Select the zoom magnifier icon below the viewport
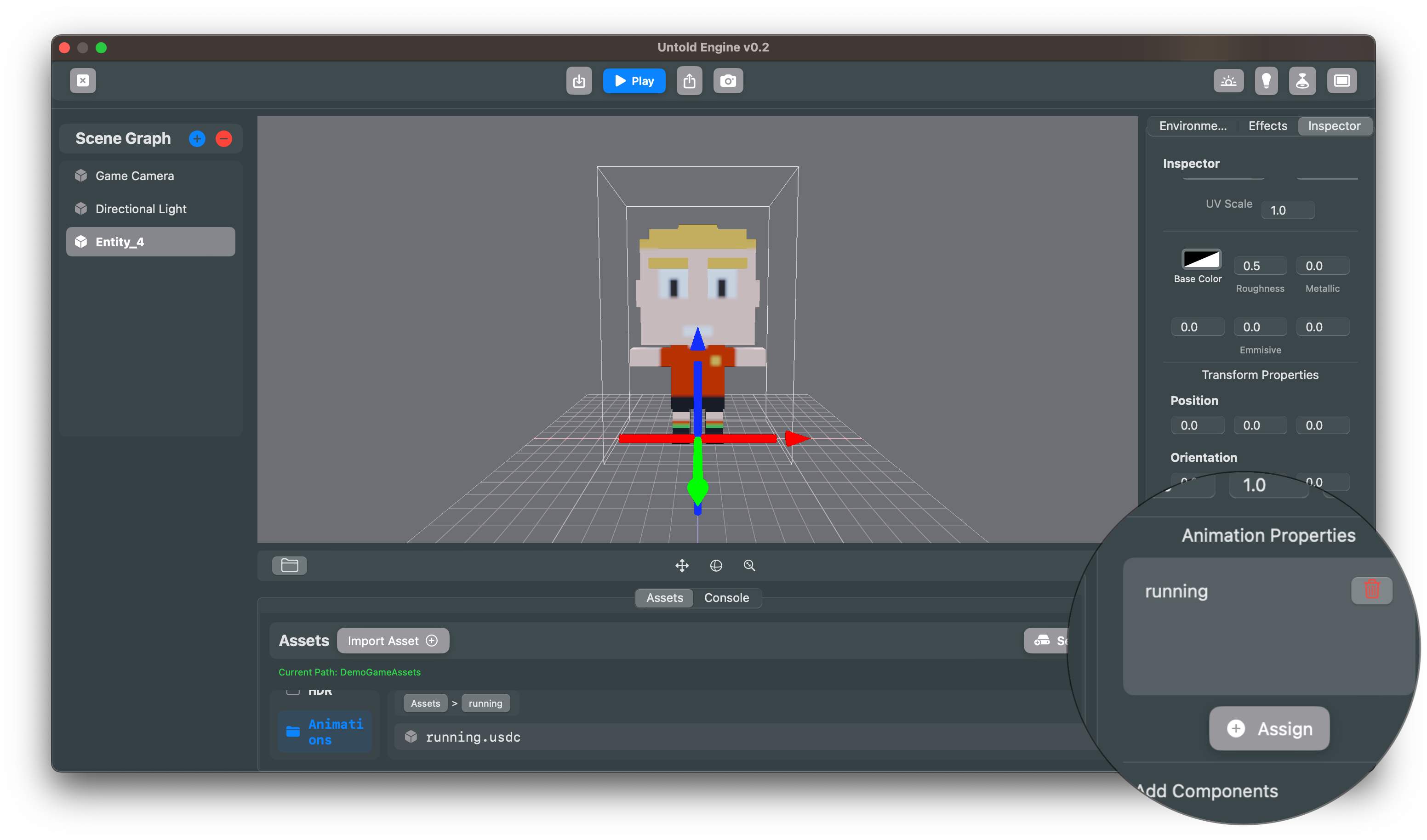Viewport: 1427px width, 840px height. (749, 565)
